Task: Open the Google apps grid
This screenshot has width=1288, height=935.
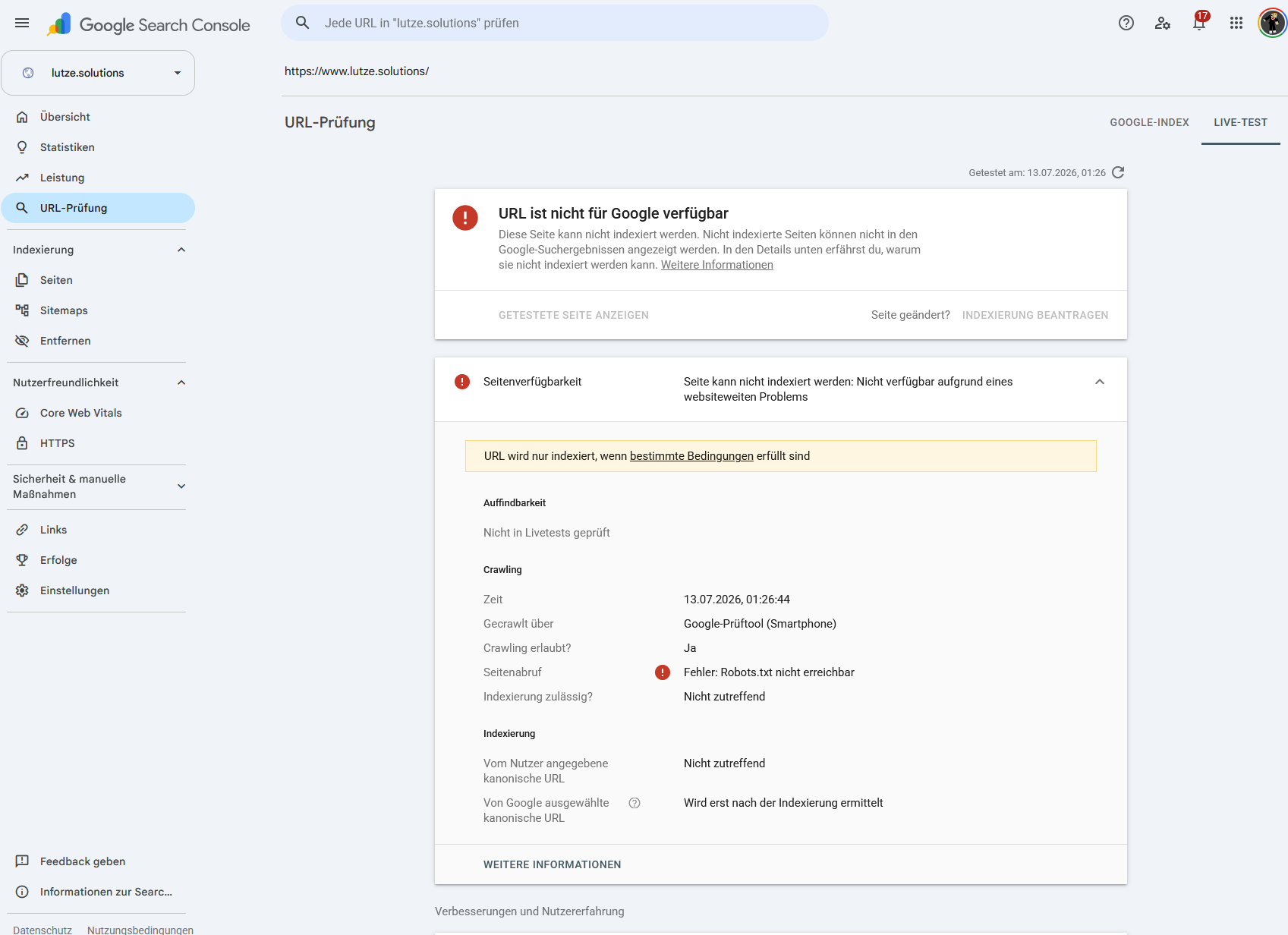Action: click(x=1236, y=23)
